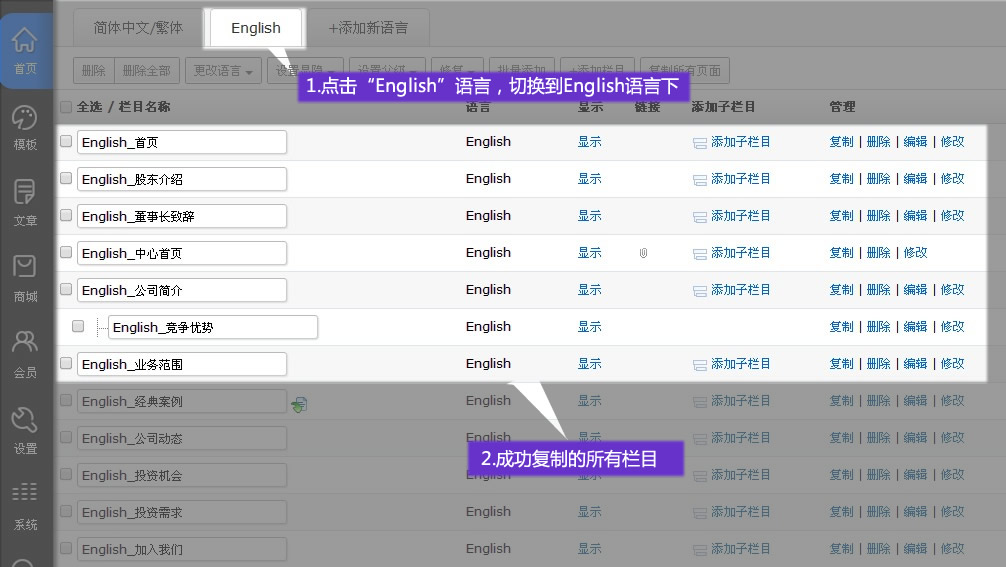Check the 全选 select-all checkbox
Viewport: 1006px width, 567px height.
tap(66, 107)
